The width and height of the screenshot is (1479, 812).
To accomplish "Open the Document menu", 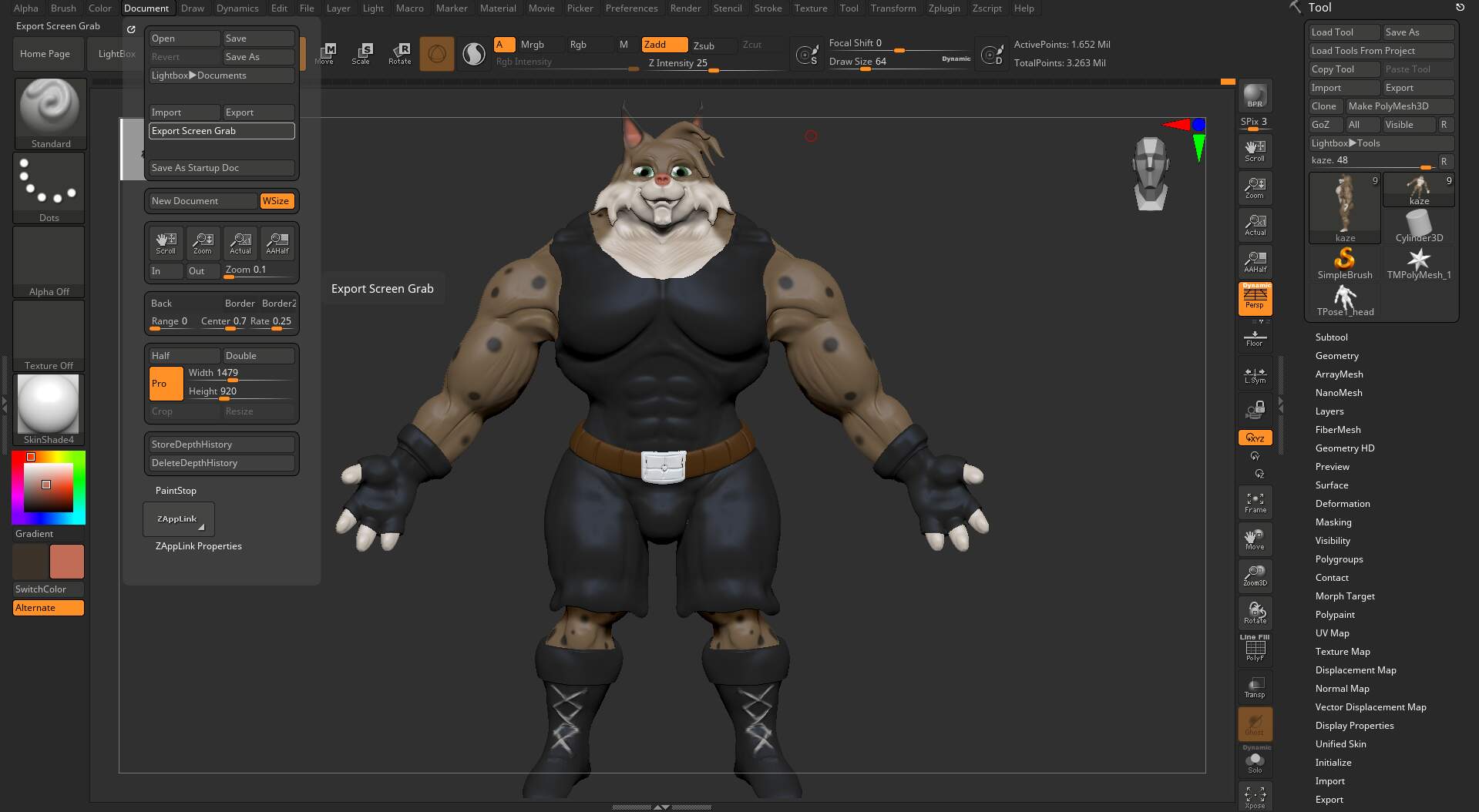I will (146, 8).
